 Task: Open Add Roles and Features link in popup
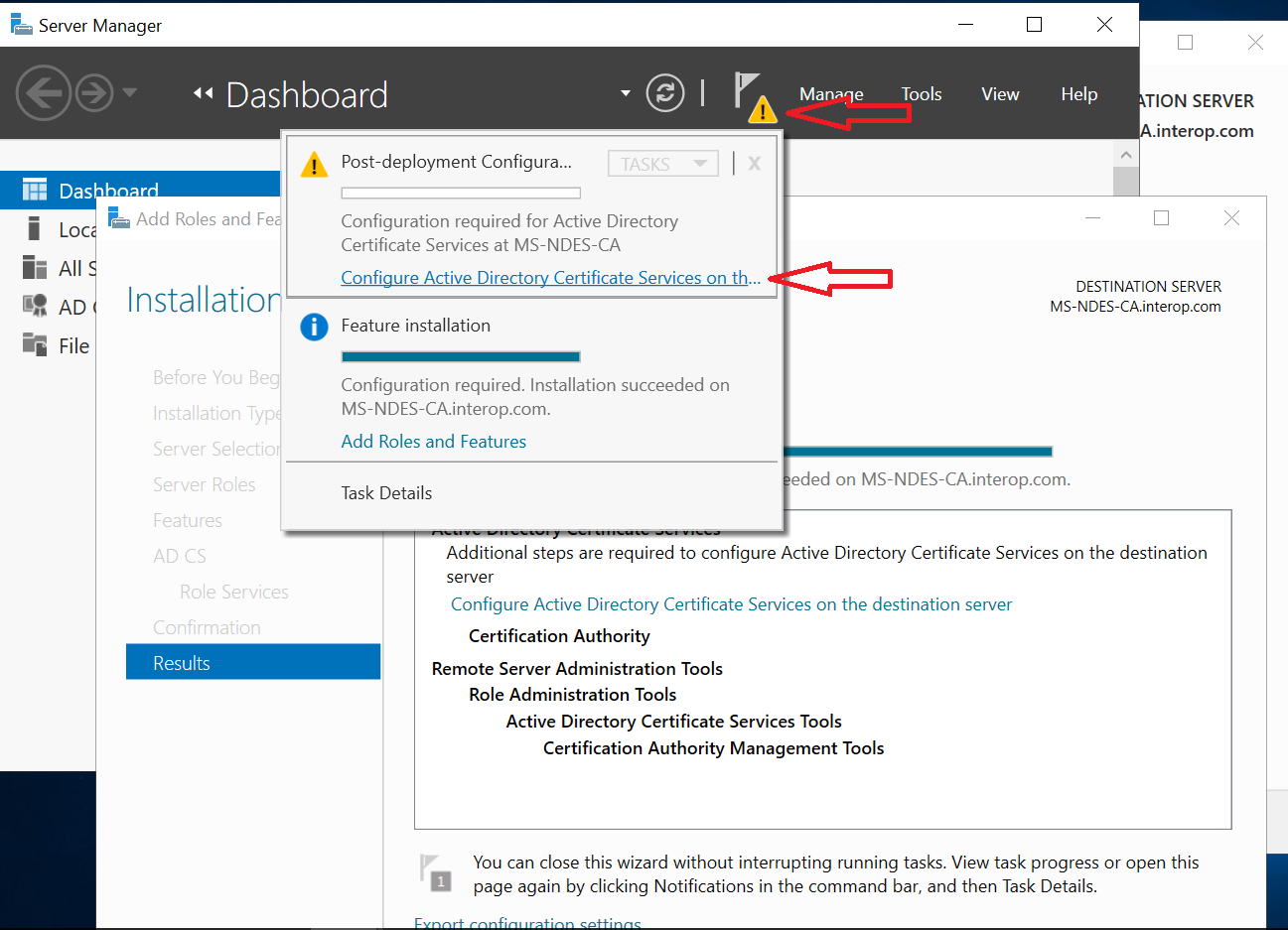[x=433, y=442]
